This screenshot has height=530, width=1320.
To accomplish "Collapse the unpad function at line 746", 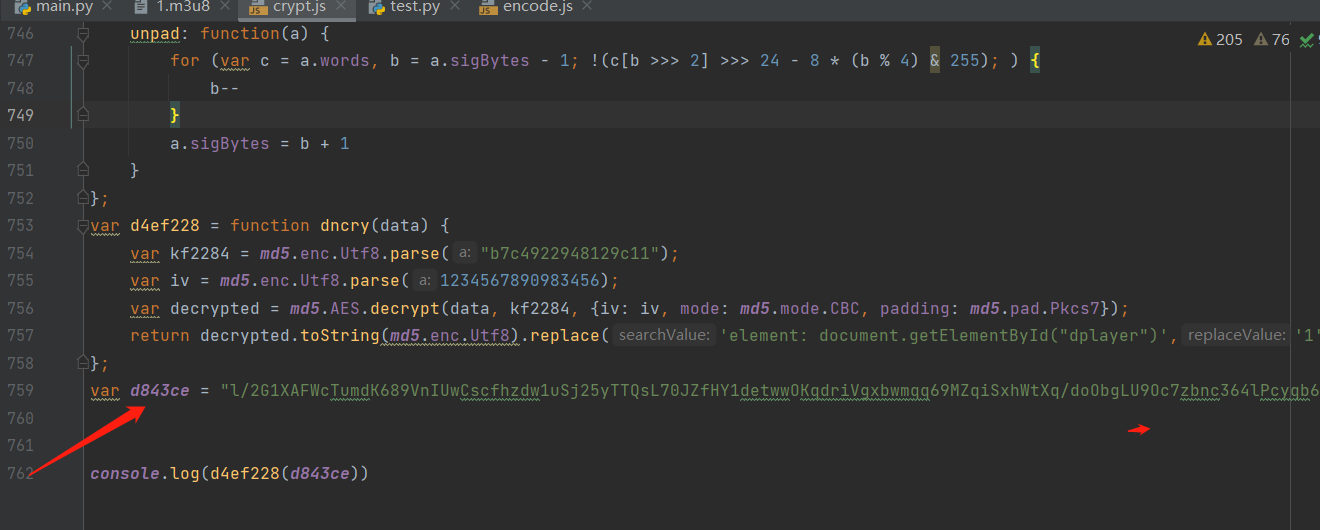I will [83, 34].
